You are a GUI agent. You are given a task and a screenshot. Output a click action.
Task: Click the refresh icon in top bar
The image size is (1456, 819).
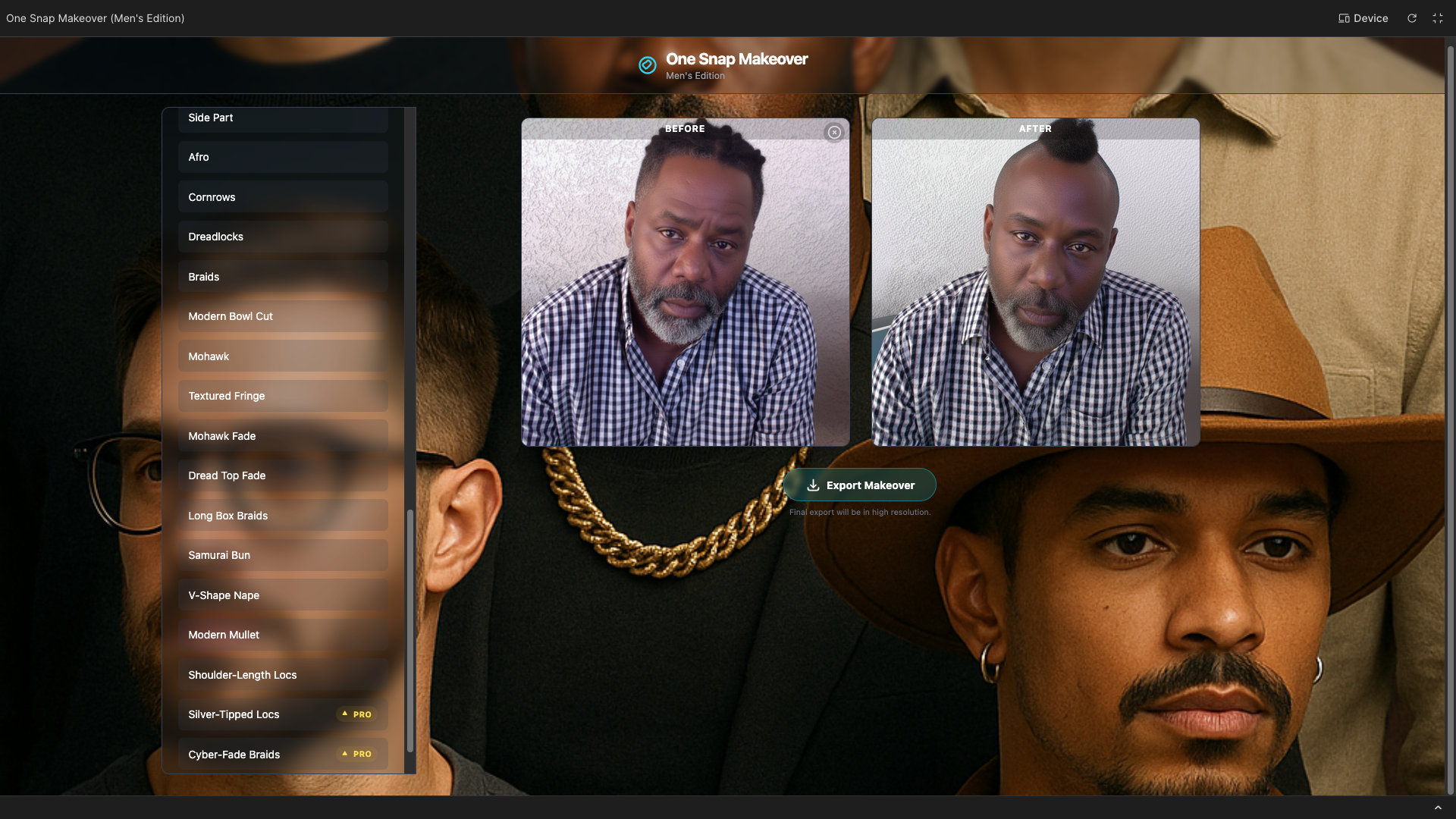tap(1412, 18)
